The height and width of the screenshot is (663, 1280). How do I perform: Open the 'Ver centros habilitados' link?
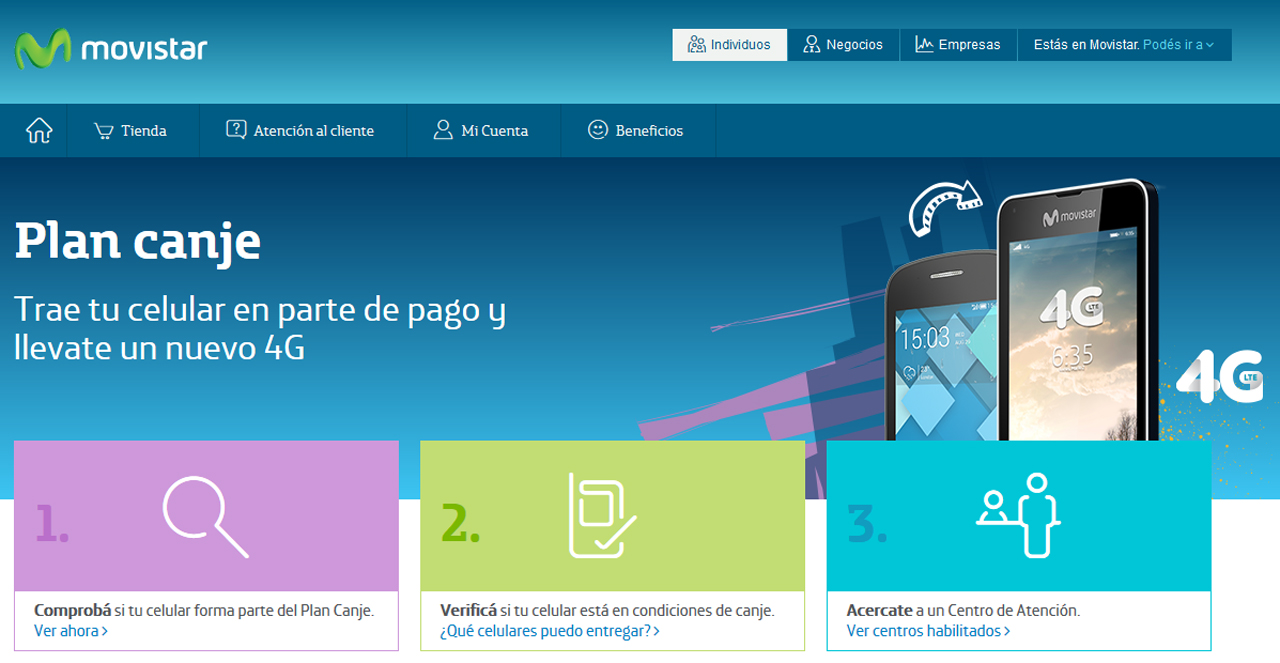928,631
